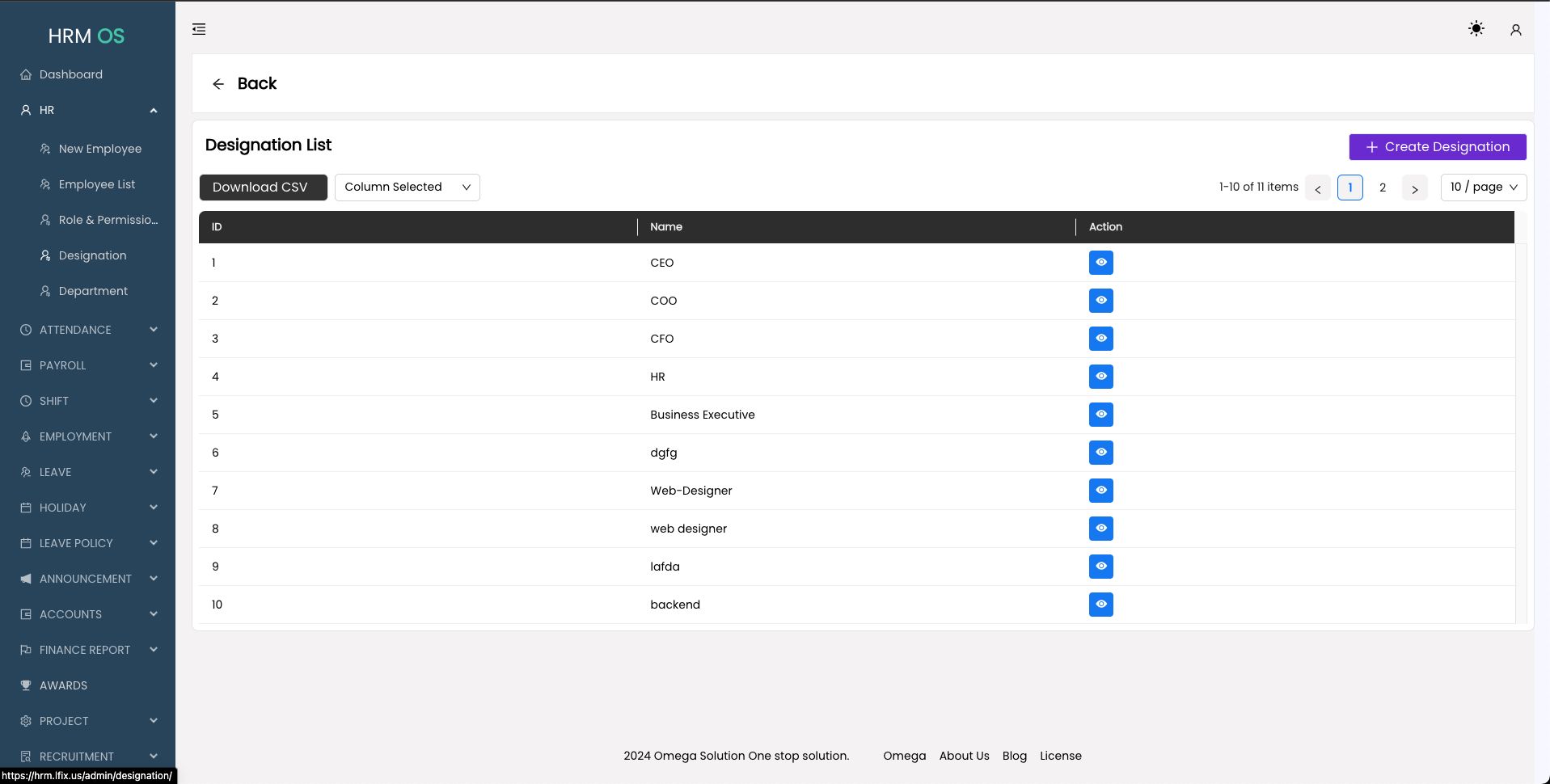Expand the RECRUITMENT section

point(154,757)
